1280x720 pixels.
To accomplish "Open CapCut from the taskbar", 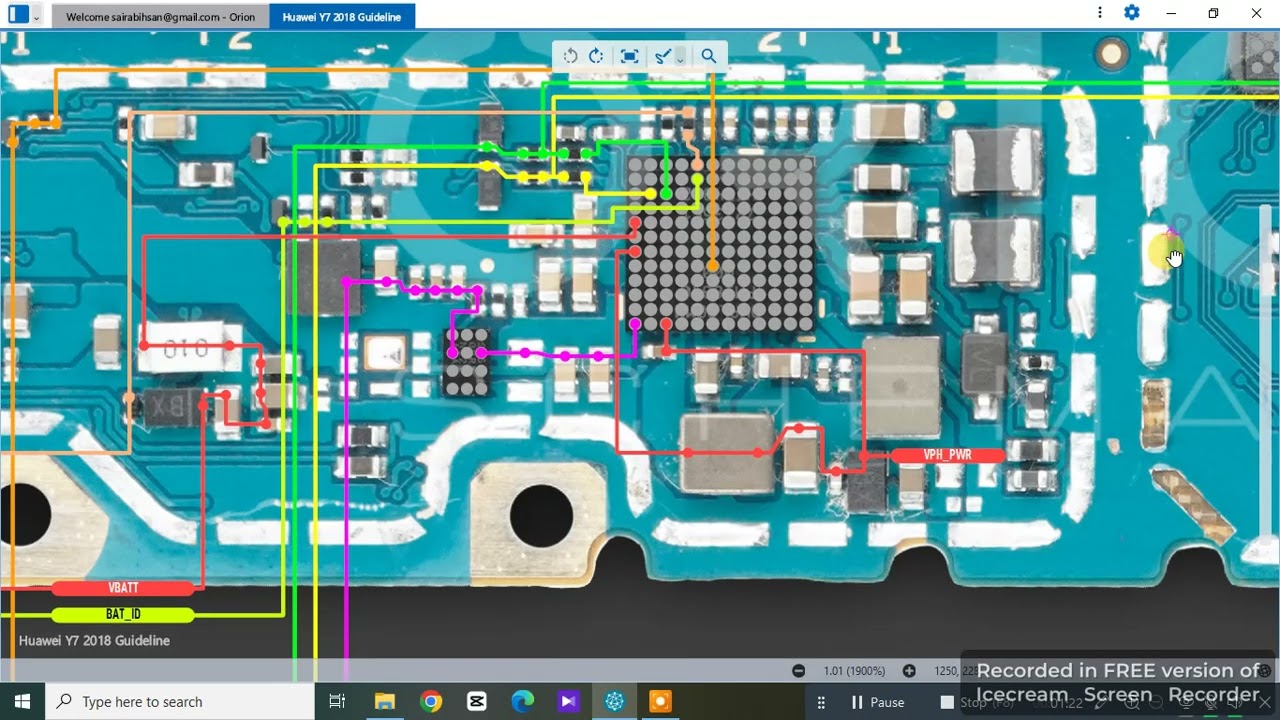I will pos(477,702).
